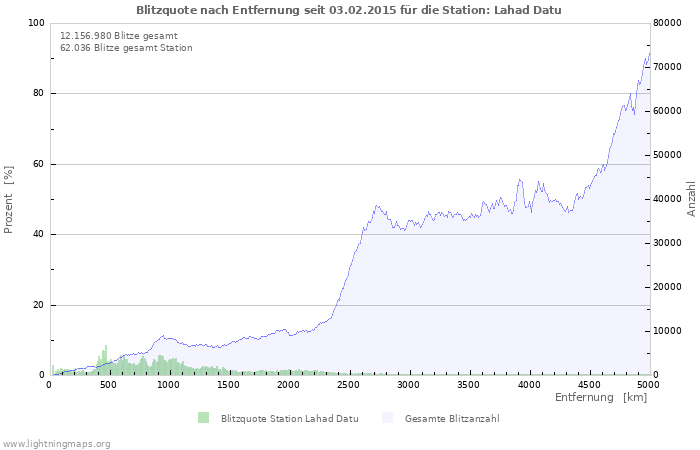
Task: Click the 'Entfernung [km]' x-axis label
Action: pos(601,398)
